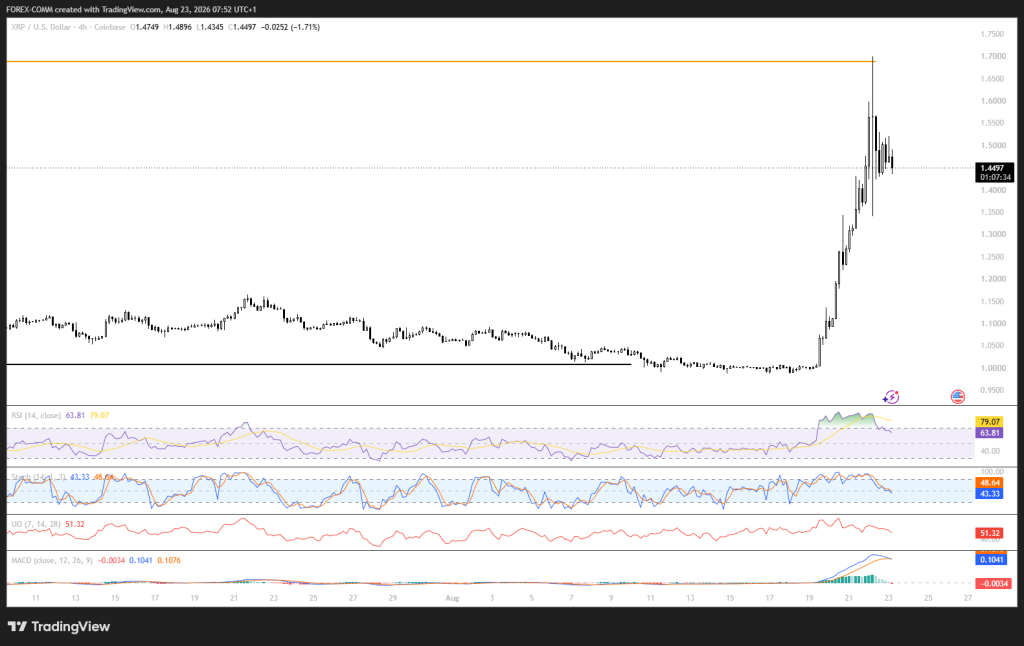Click the Stoch indicator legend label
This screenshot has width=1024, height=646.
click(x=38, y=477)
